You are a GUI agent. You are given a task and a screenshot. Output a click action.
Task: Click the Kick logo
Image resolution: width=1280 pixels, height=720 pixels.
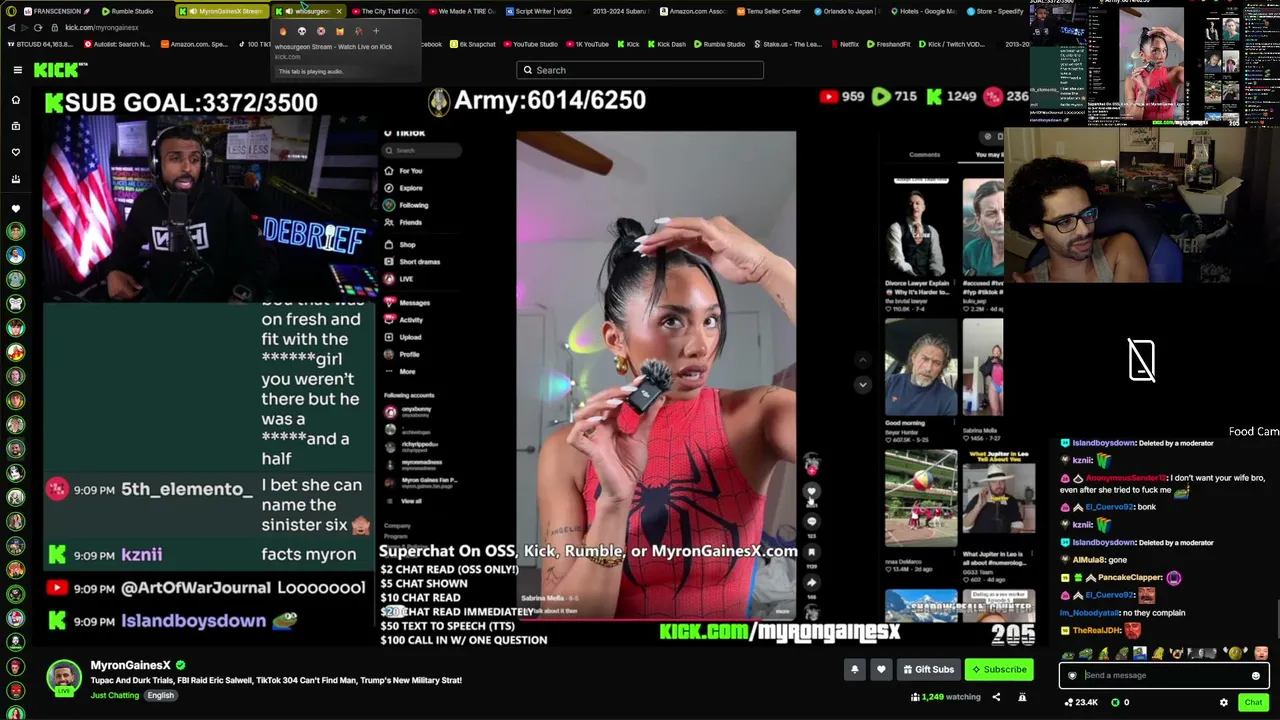[x=60, y=70]
